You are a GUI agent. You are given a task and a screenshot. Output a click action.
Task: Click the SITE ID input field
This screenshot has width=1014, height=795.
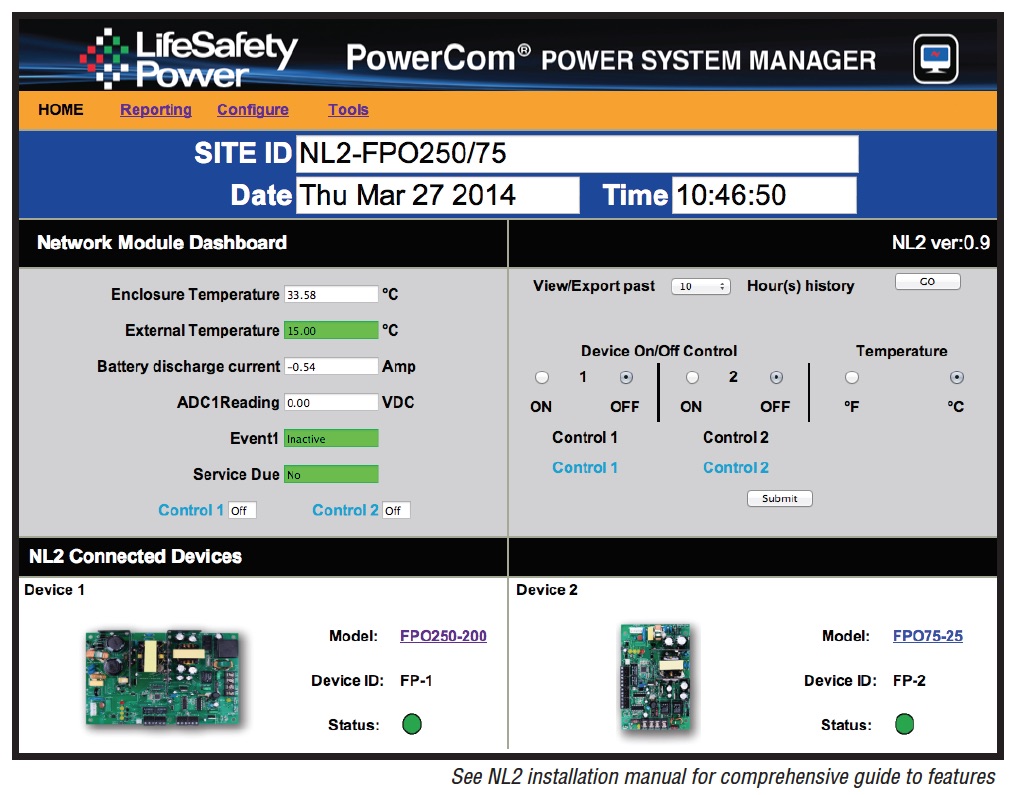tap(577, 154)
